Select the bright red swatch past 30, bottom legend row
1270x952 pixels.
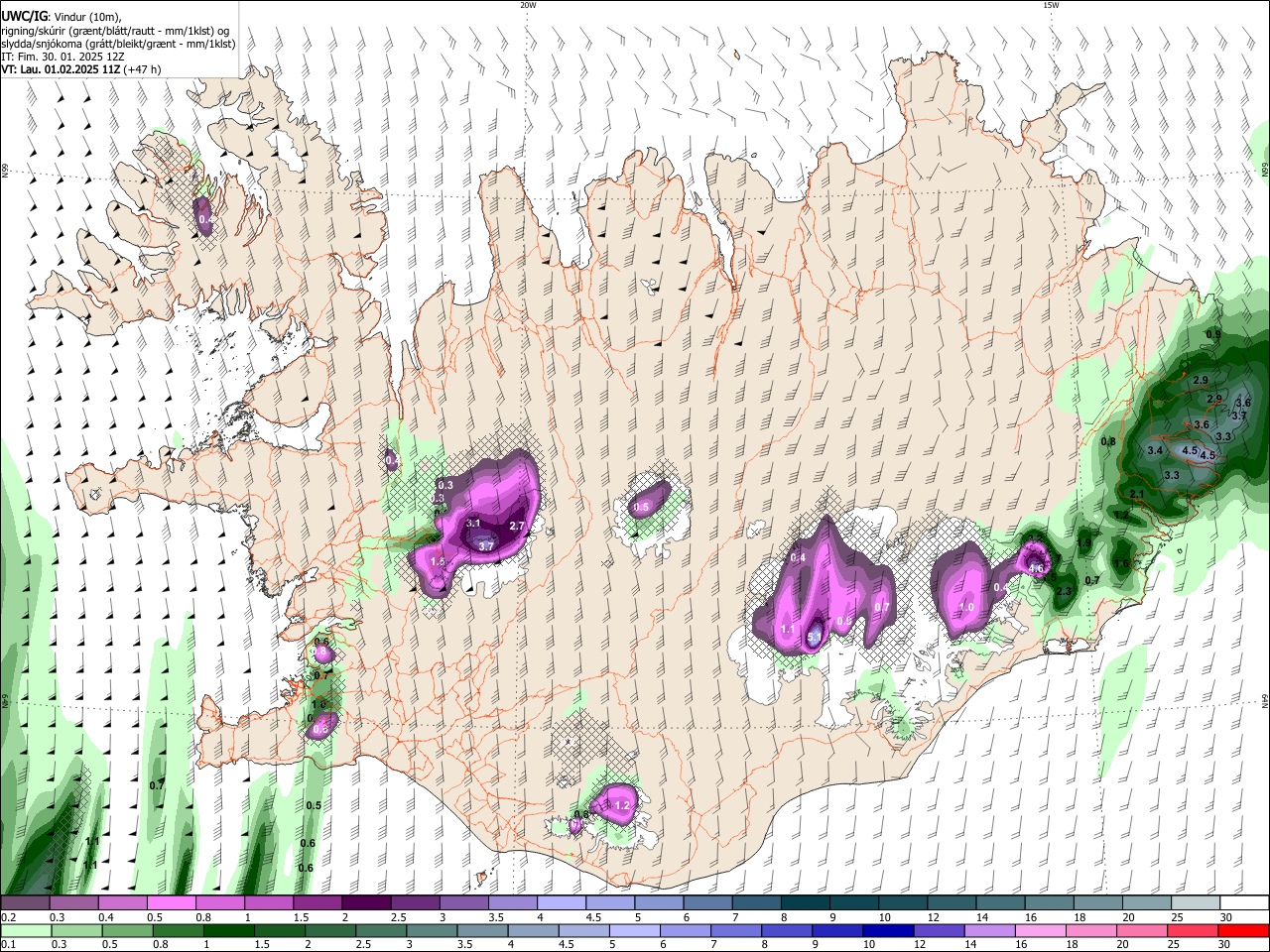click(x=1243, y=930)
